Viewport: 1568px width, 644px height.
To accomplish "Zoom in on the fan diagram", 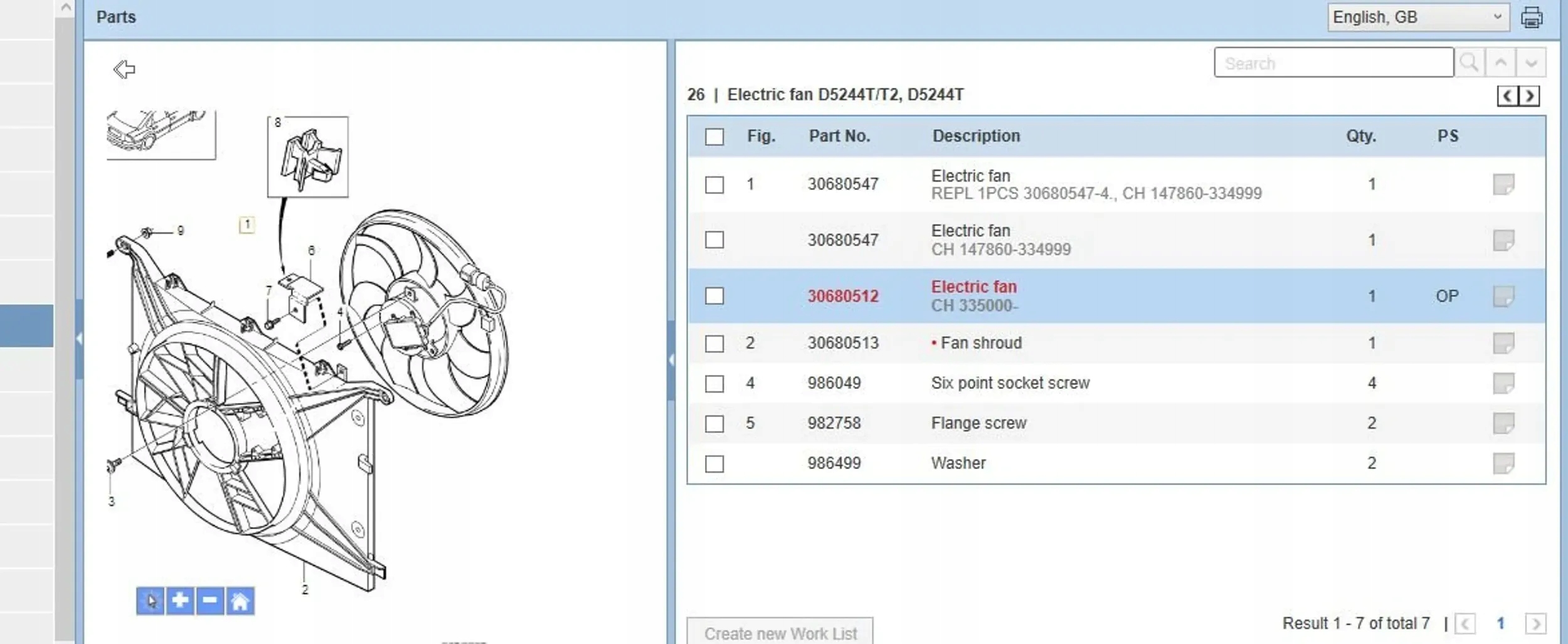I will pyautogui.click(x=180, y=601).
